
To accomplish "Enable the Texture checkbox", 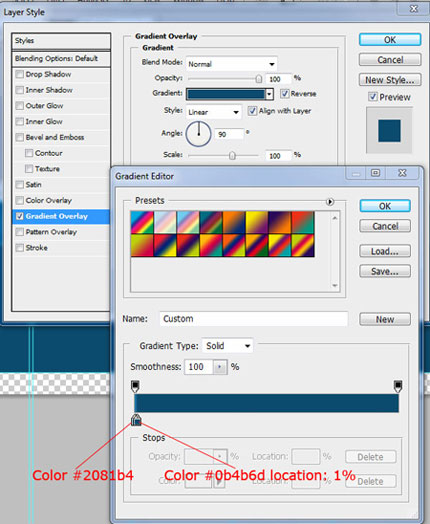I will point(29,169).
